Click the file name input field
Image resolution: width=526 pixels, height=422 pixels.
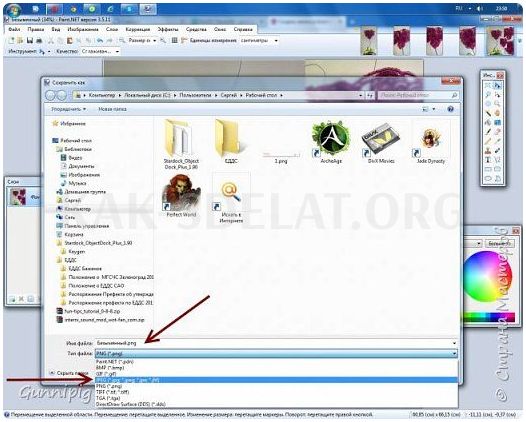click(x=276, y=343)
